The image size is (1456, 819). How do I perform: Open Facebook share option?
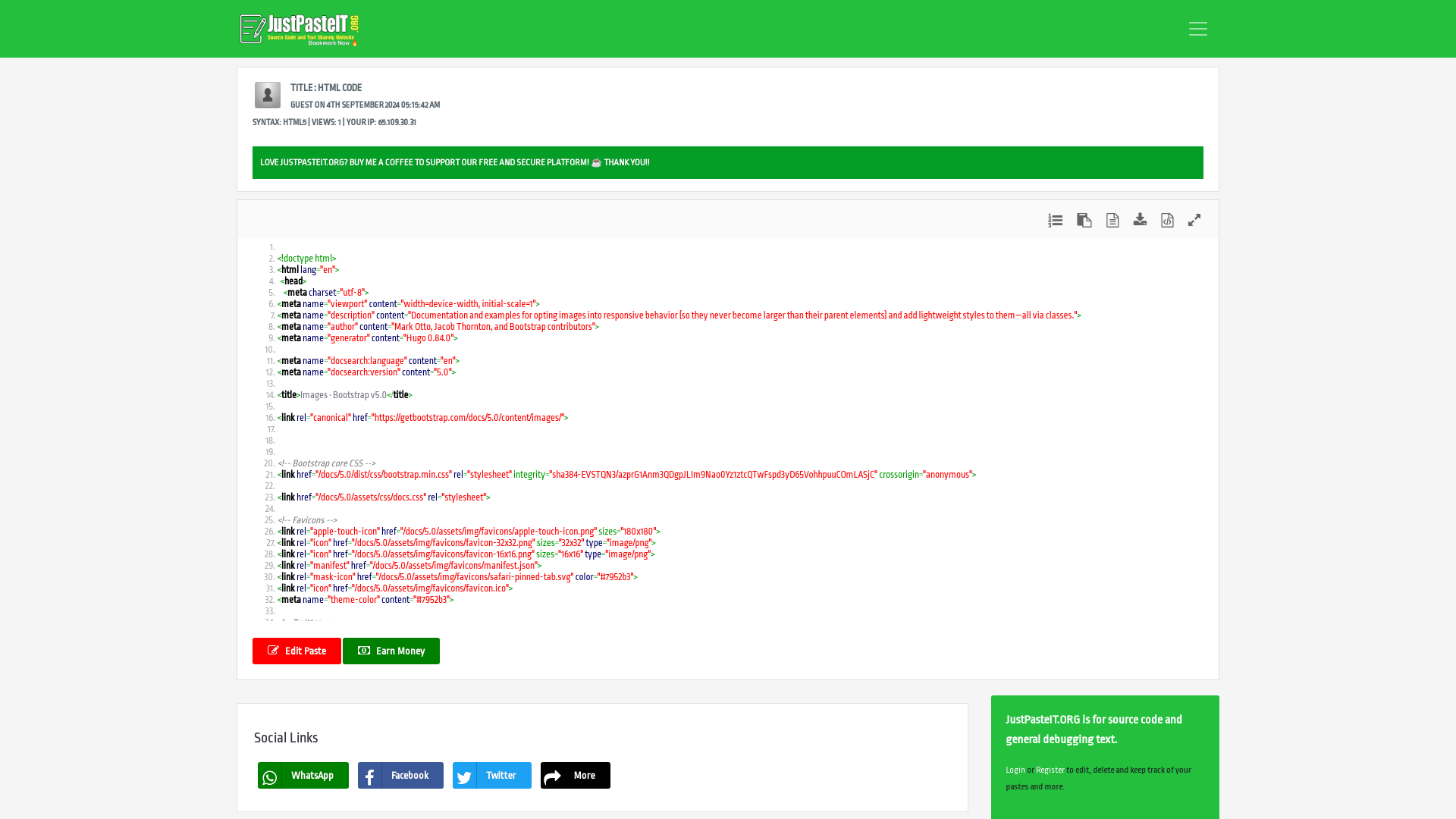400,775
